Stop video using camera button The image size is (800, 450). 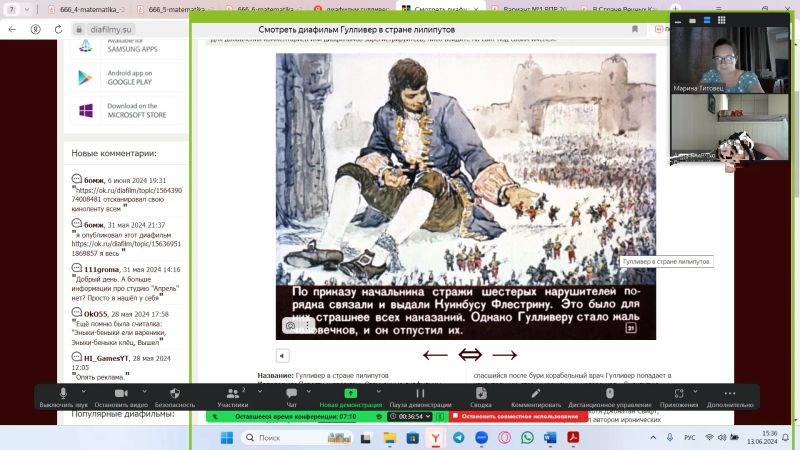pyautogui.click(x=119, y=397)
